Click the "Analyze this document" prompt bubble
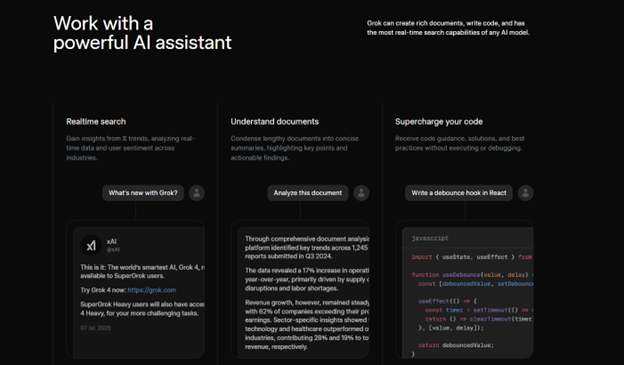 point(308,193)
